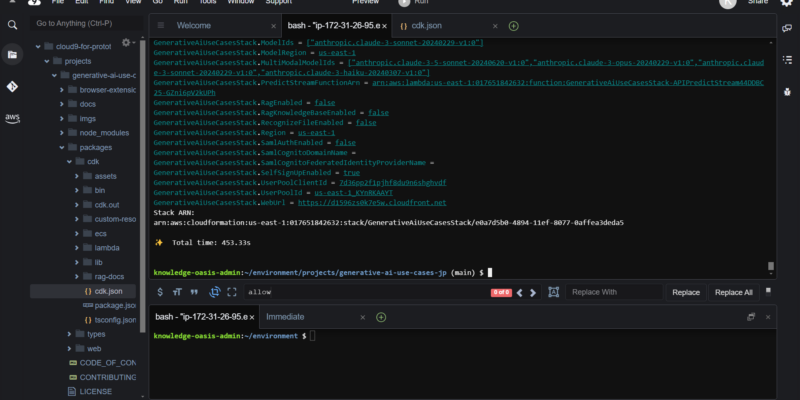Toggle whole words search option
The image size is (800, 400).
(195, 292)
